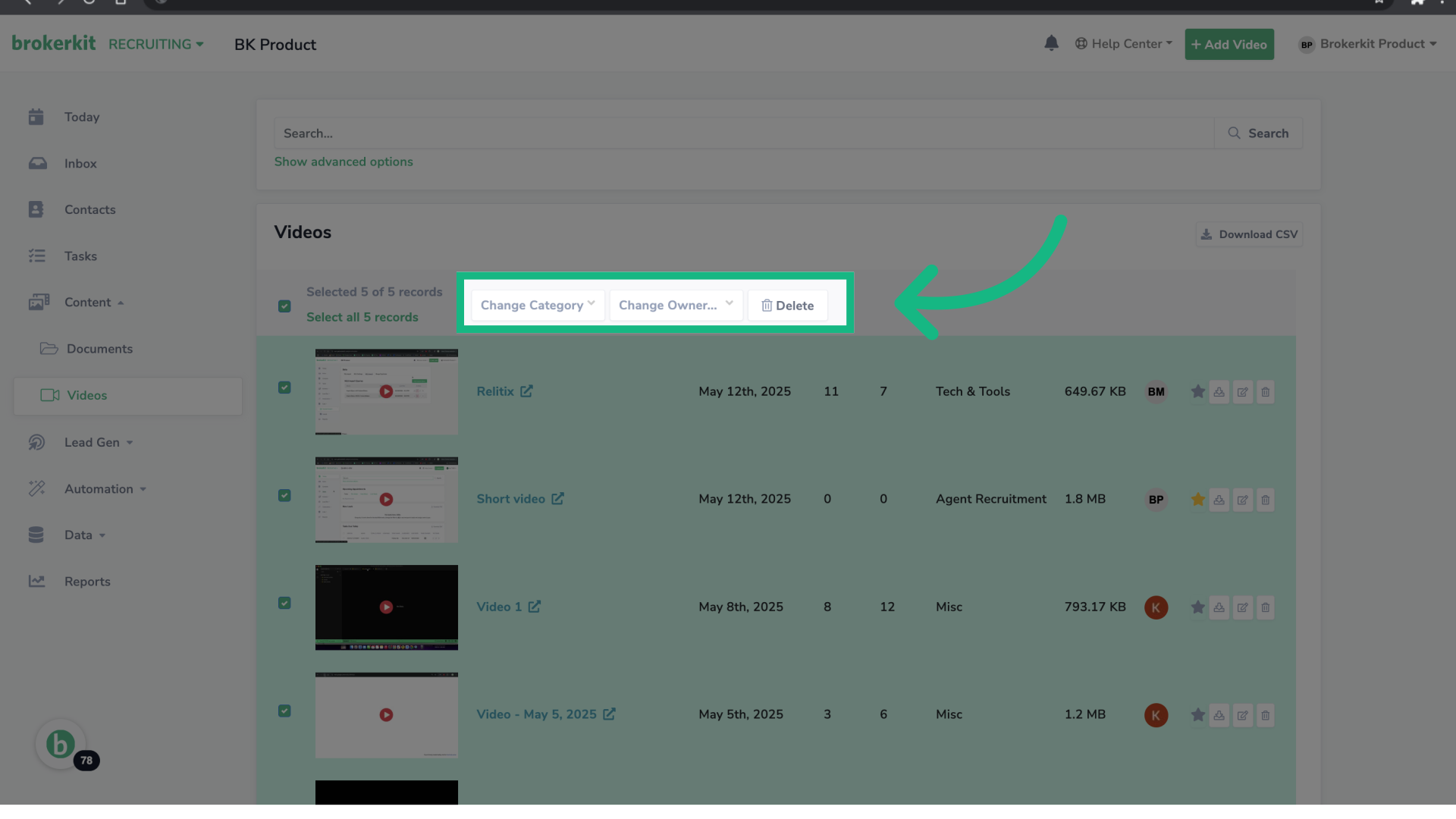Screen dimensions: 1456x819
Task: Delete the selected videos
Action: click(787, 305)
